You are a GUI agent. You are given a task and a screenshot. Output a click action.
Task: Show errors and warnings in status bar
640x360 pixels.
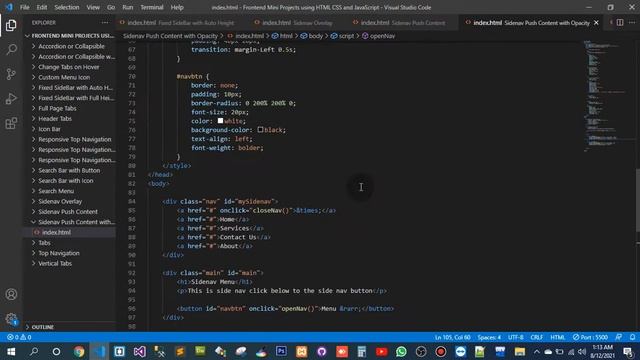coord(19,337)
